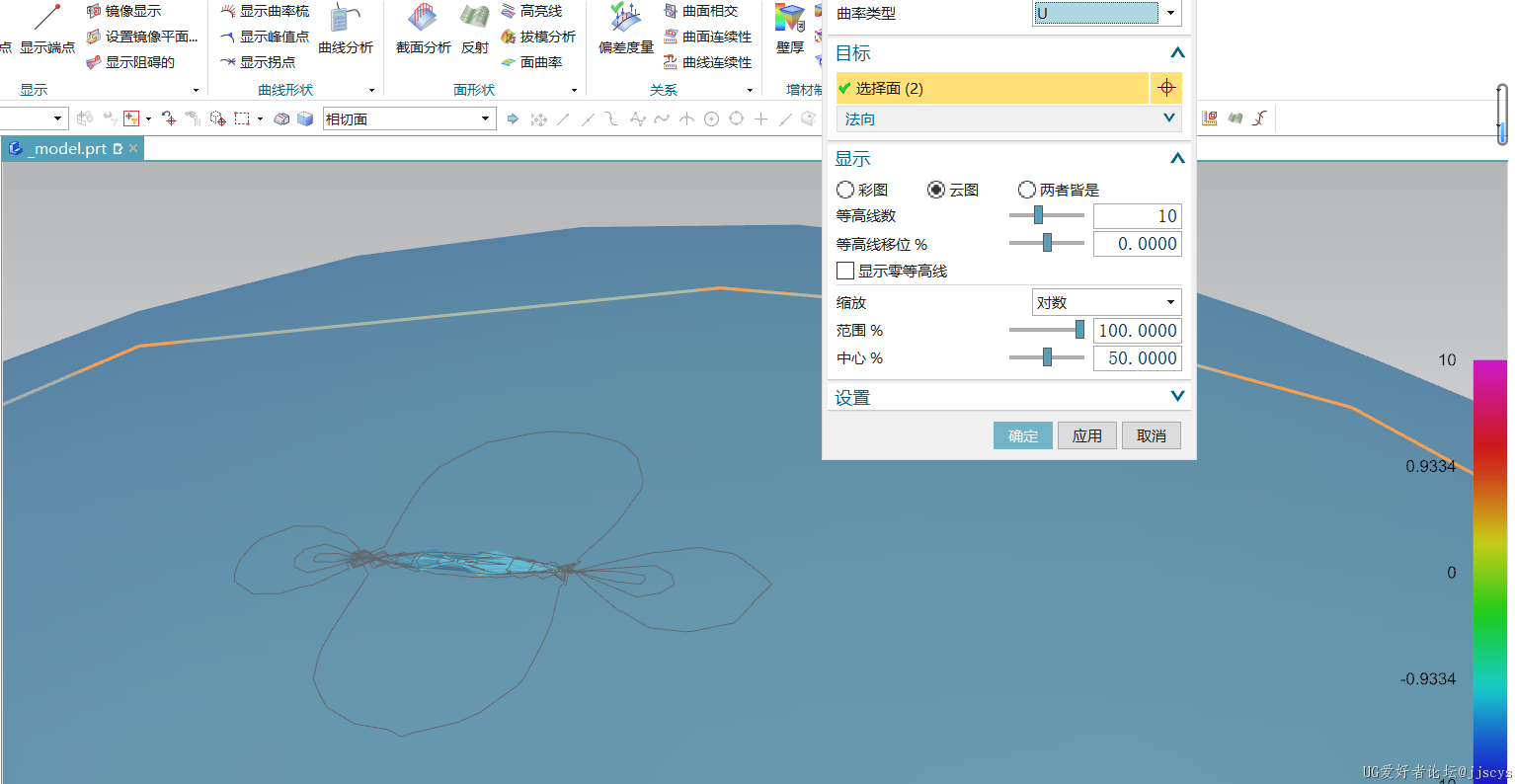Click 曲线连续性 curve continuity tool

tap(707, 62)
